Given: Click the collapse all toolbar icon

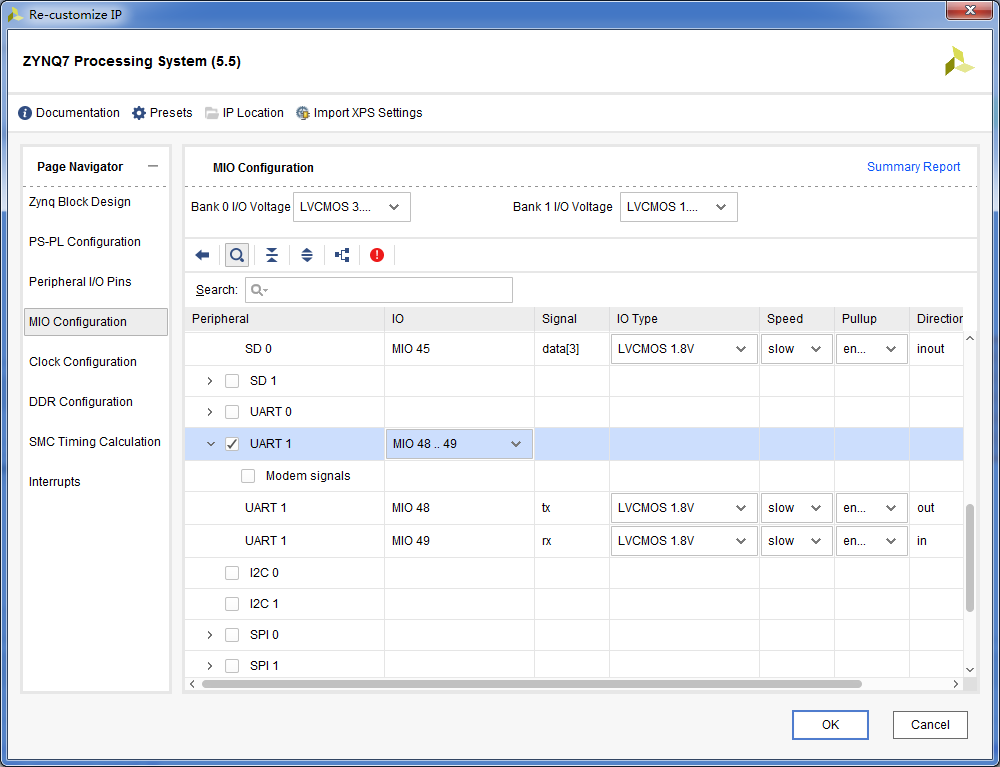Looking at the screenshot, I should coord(272,256).
